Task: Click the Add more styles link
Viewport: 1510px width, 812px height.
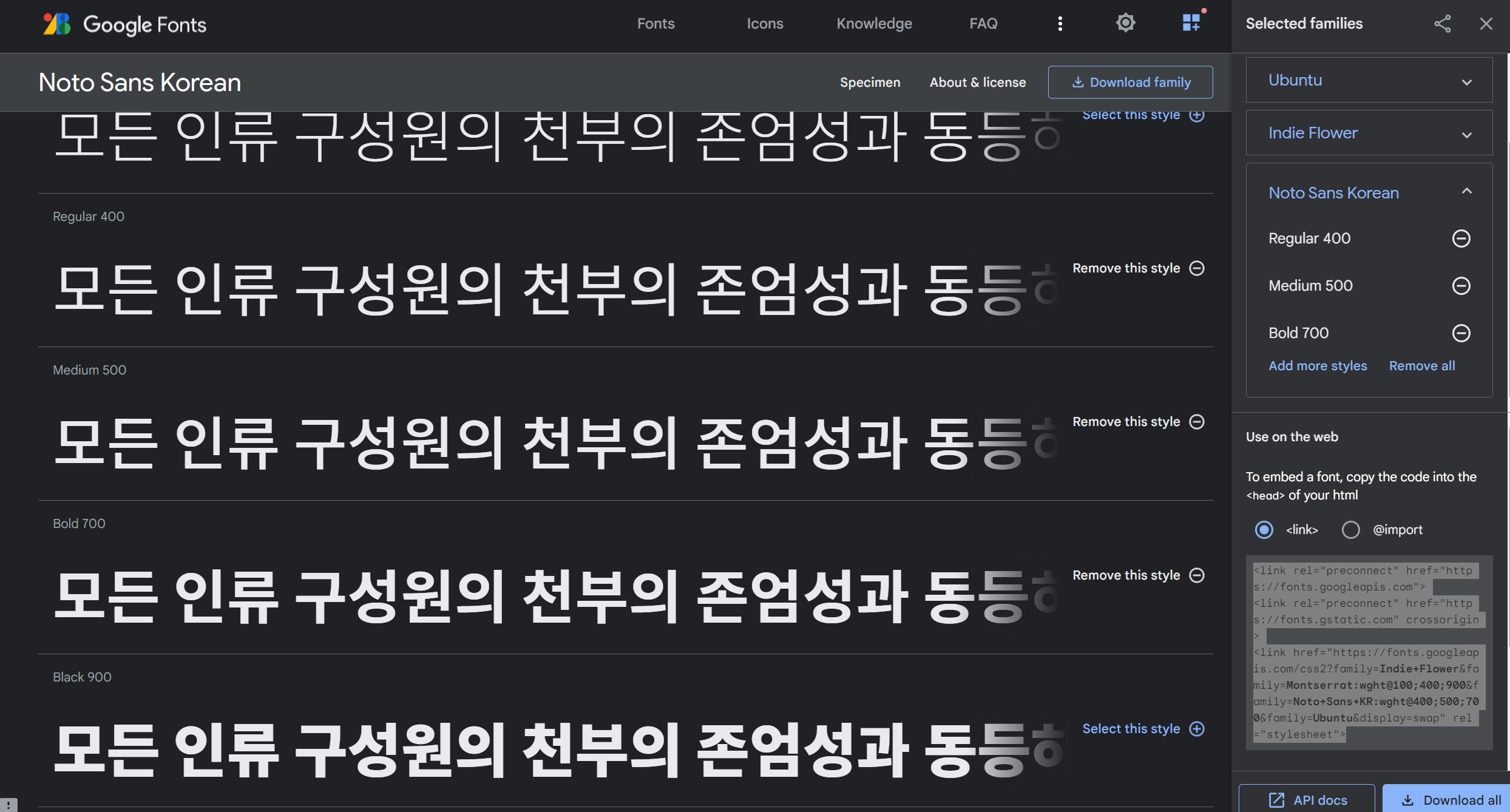Action: (1318, 366)
